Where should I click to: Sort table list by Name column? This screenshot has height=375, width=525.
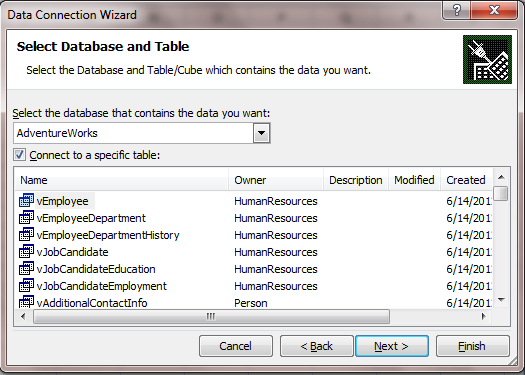click(122, 180)
